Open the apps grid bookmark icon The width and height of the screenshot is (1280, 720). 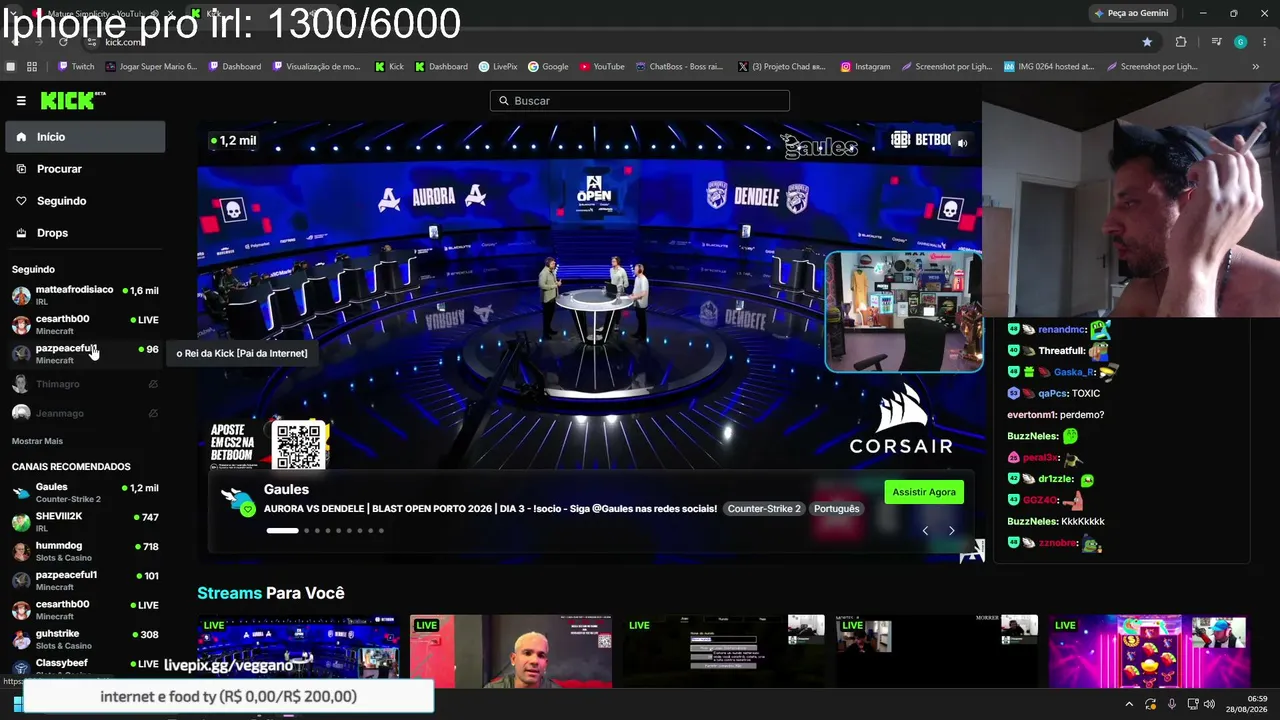pos(32,67)
